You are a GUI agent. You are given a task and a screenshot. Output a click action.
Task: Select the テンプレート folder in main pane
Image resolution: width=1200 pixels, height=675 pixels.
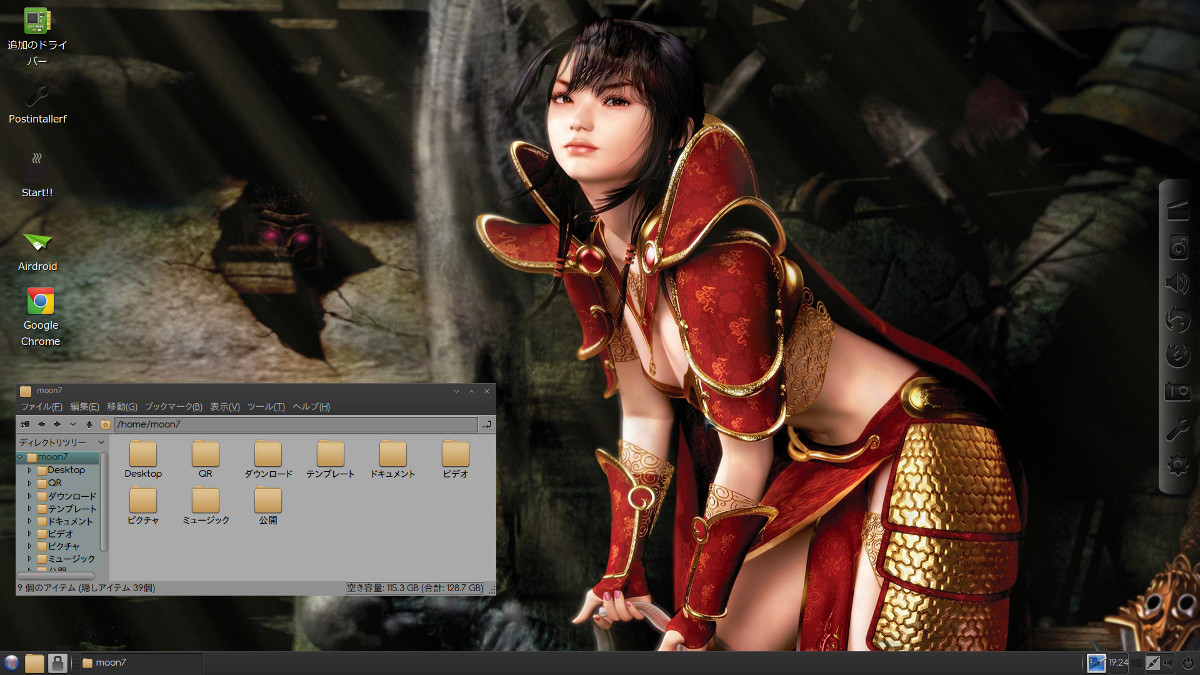click(330, 460)
